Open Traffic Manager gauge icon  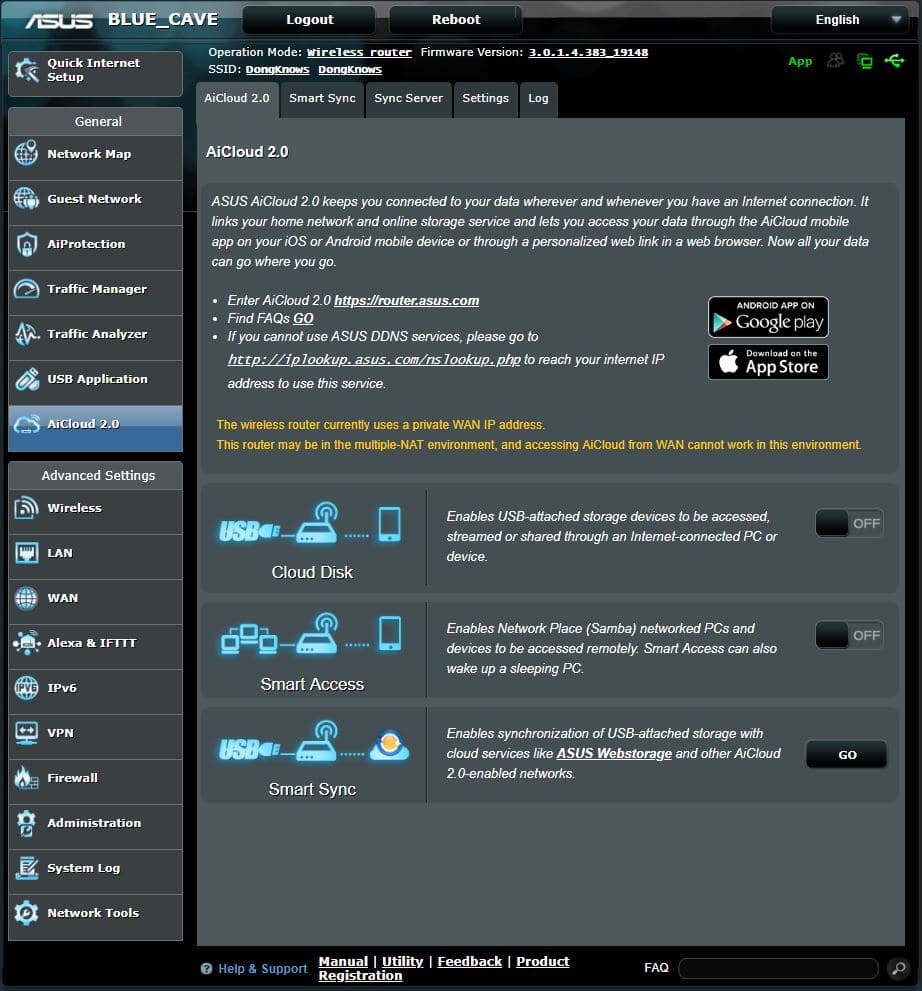pos(27,289)
